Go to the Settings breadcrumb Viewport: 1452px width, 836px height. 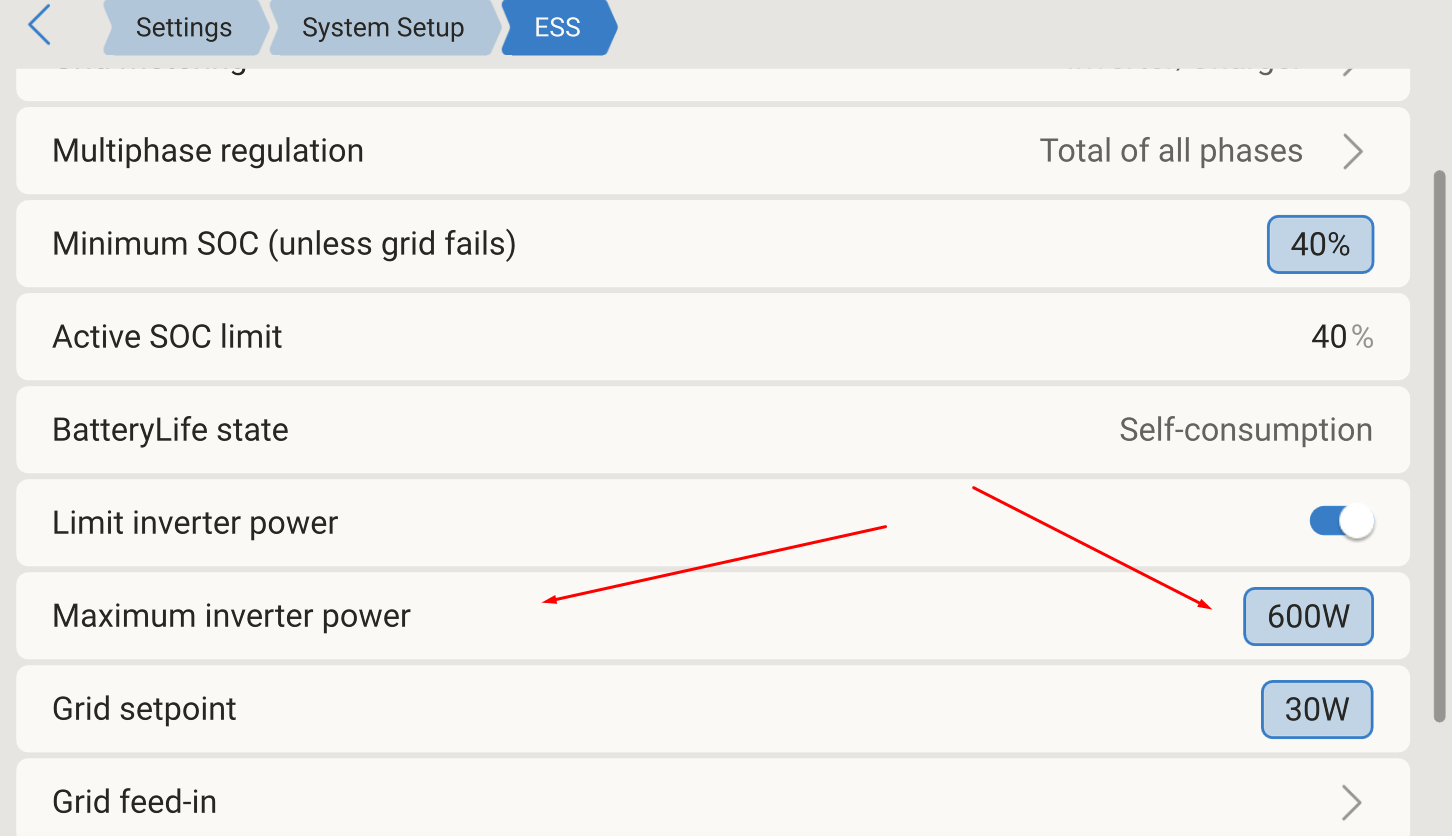click(183, 27)
